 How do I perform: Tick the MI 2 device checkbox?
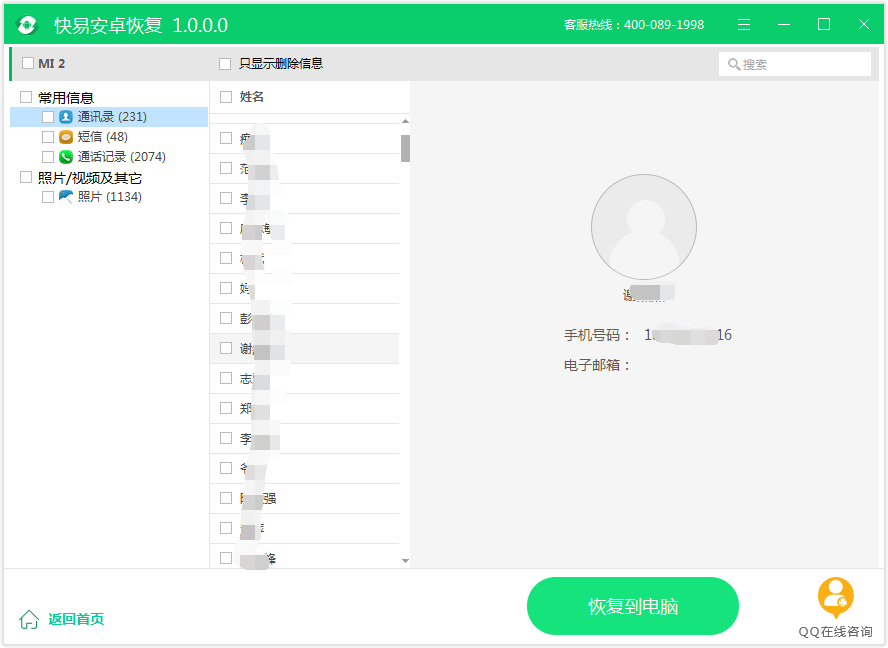coord(28,63)
